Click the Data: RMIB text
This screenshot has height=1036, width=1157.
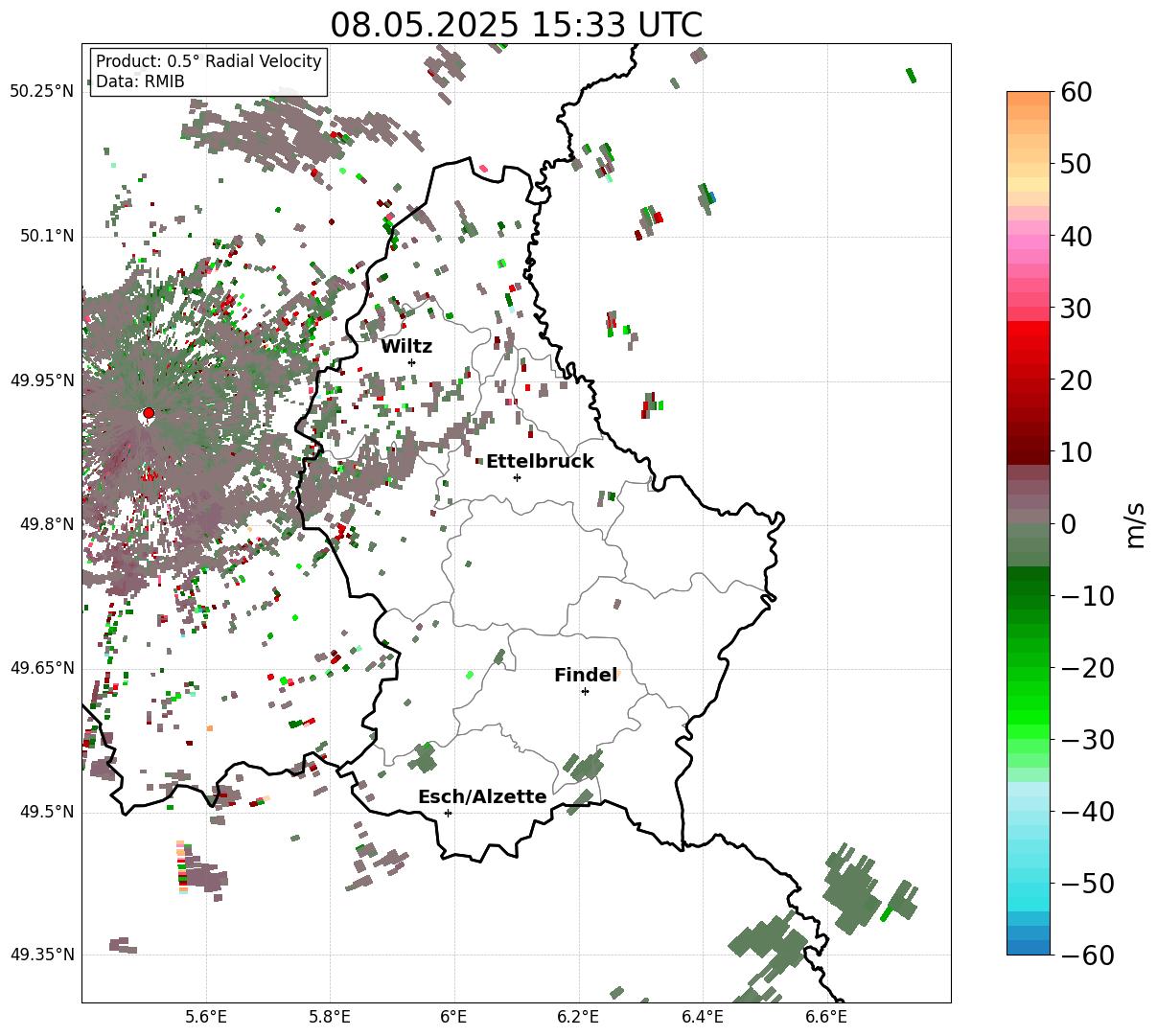tap(140, 81)
